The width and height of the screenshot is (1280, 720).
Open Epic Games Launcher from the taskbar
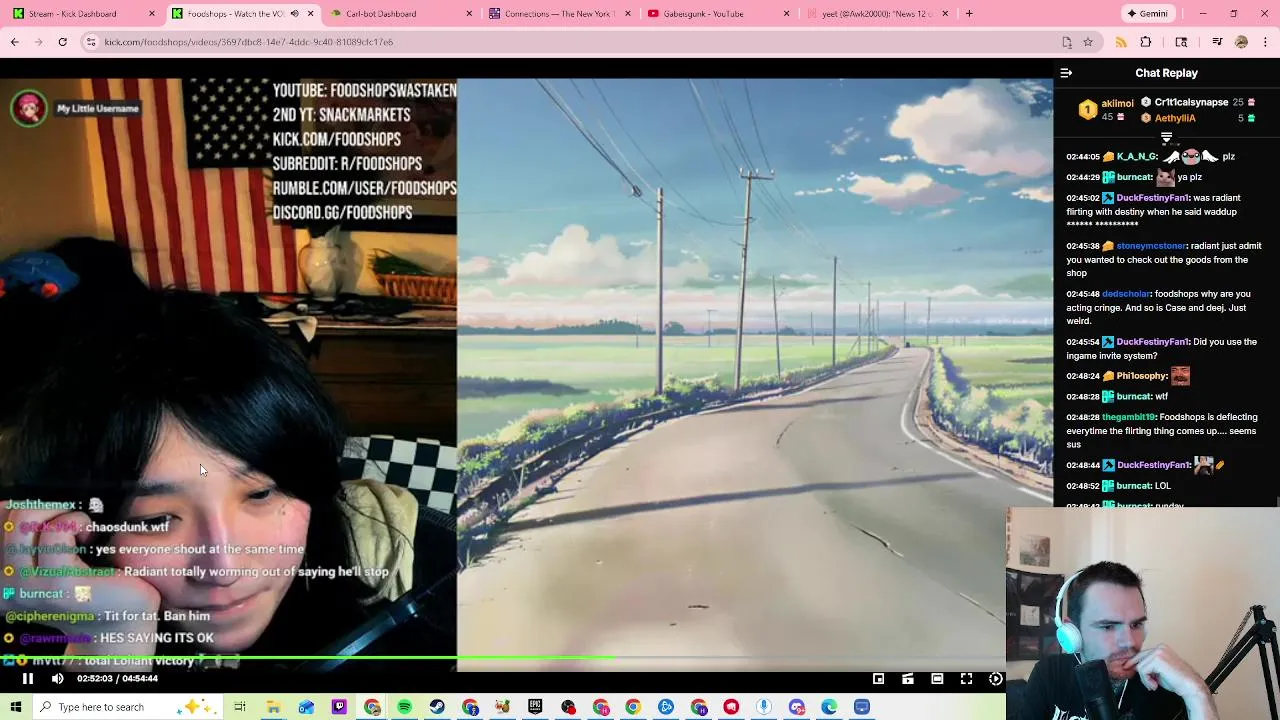pos(535,707)
